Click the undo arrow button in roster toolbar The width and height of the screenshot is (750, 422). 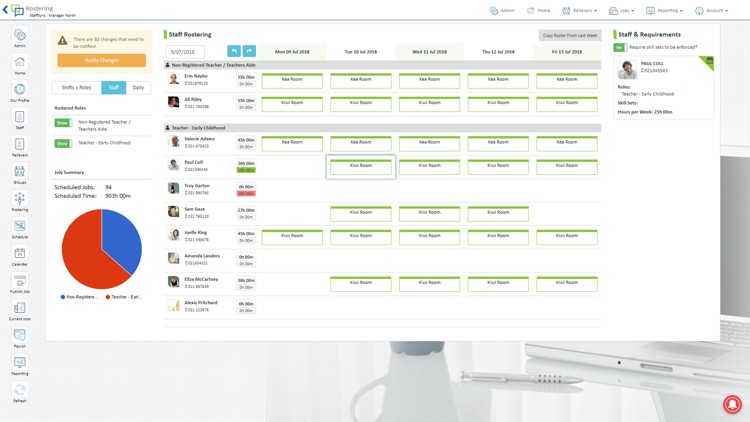234,51
